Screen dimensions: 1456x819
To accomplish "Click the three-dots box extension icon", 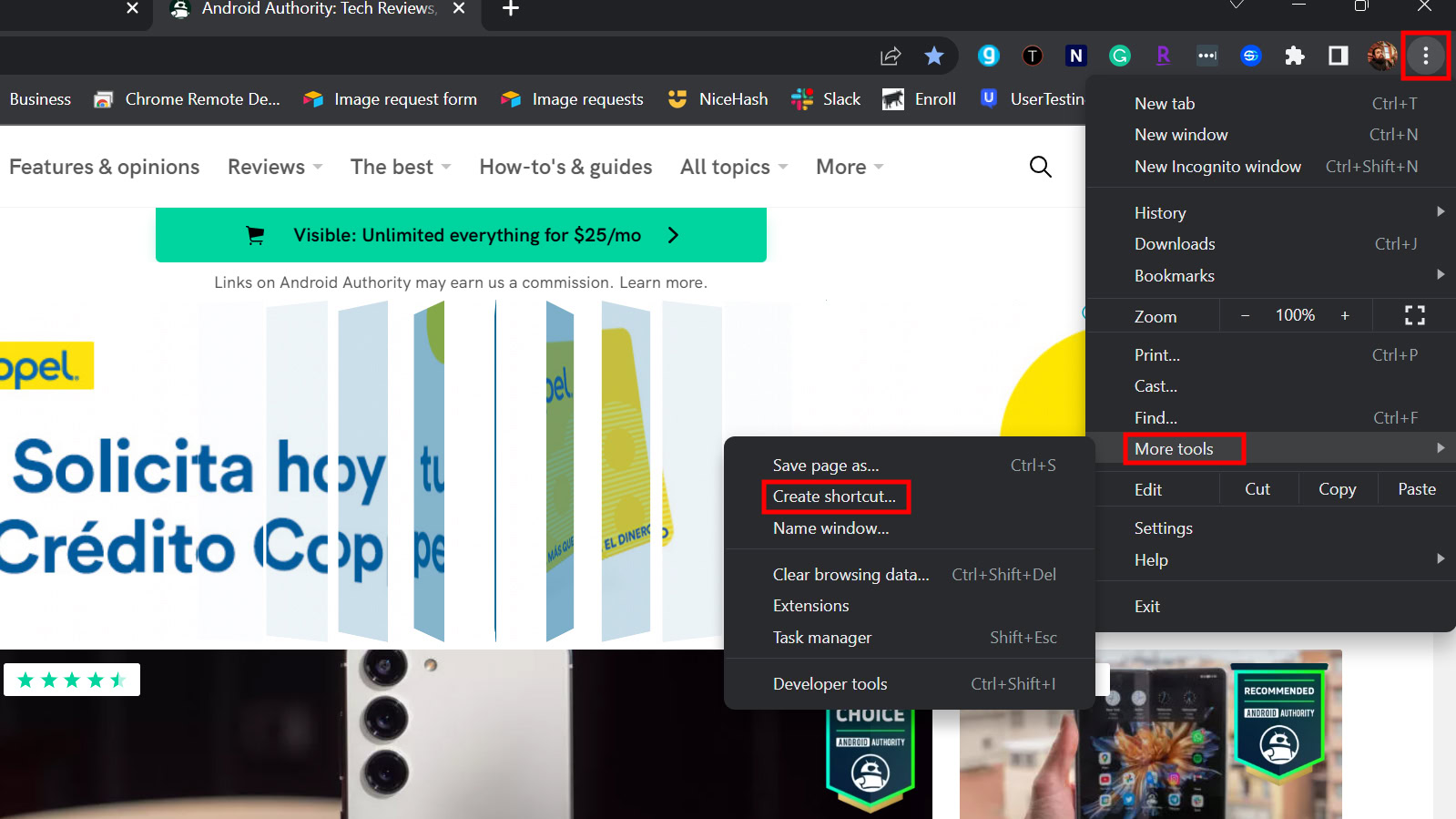I will coord(1207,56).
